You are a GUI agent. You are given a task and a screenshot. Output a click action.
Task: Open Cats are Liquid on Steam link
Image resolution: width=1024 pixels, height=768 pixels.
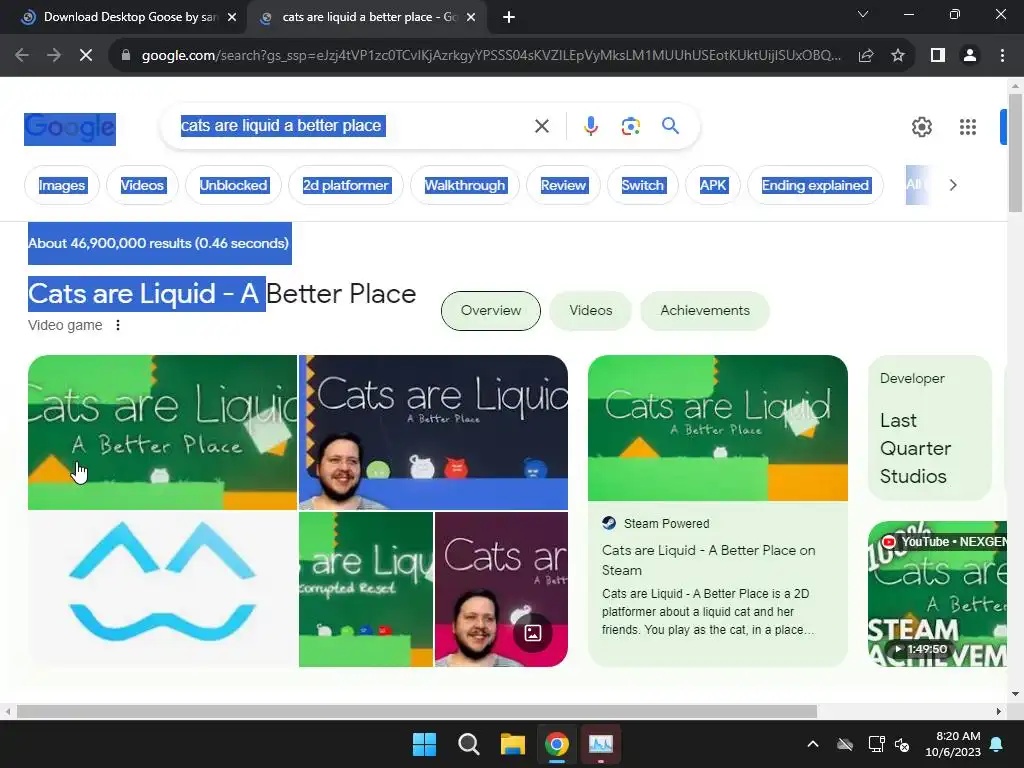(x=709, y=560)
